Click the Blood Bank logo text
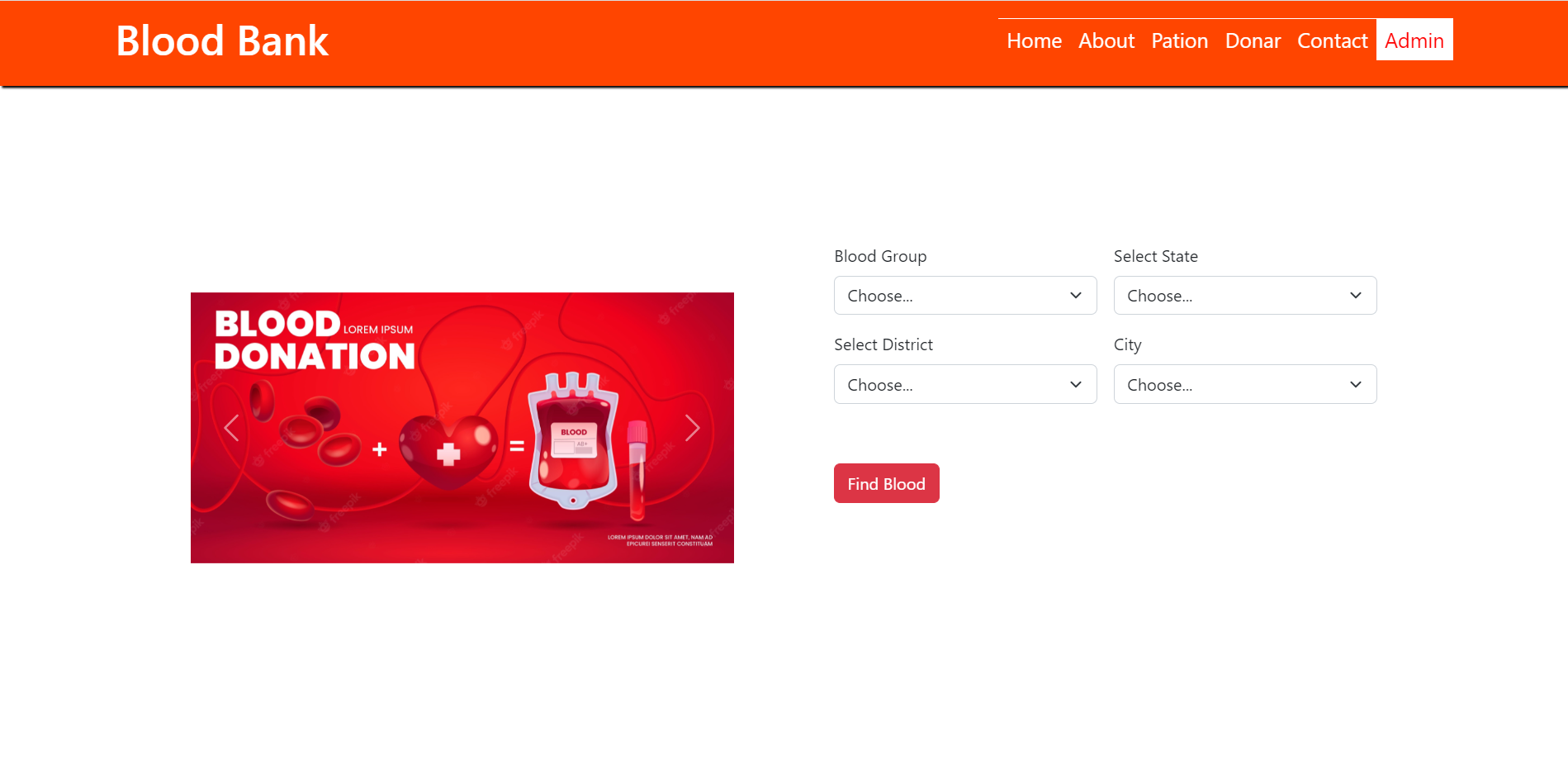This screenshot has height=769, width=1568. coord(222,40)
